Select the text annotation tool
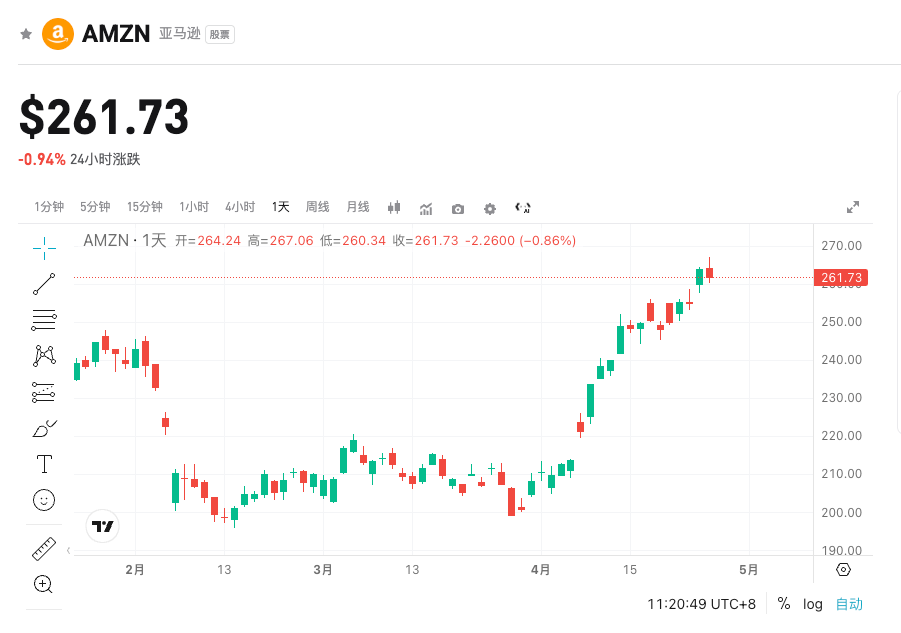901x633 pixels. [x=44, y=464]
